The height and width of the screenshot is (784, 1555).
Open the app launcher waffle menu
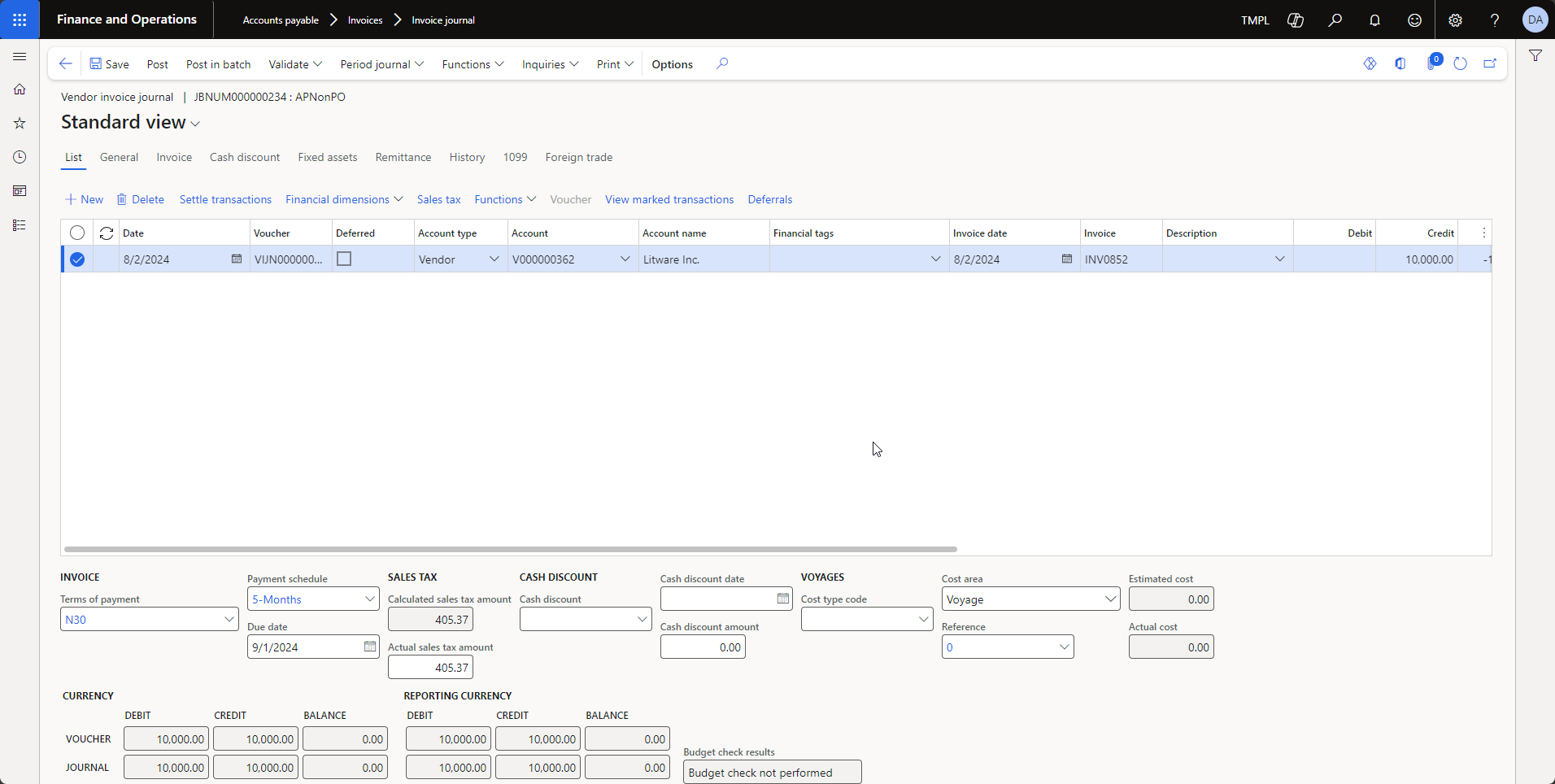20,20
